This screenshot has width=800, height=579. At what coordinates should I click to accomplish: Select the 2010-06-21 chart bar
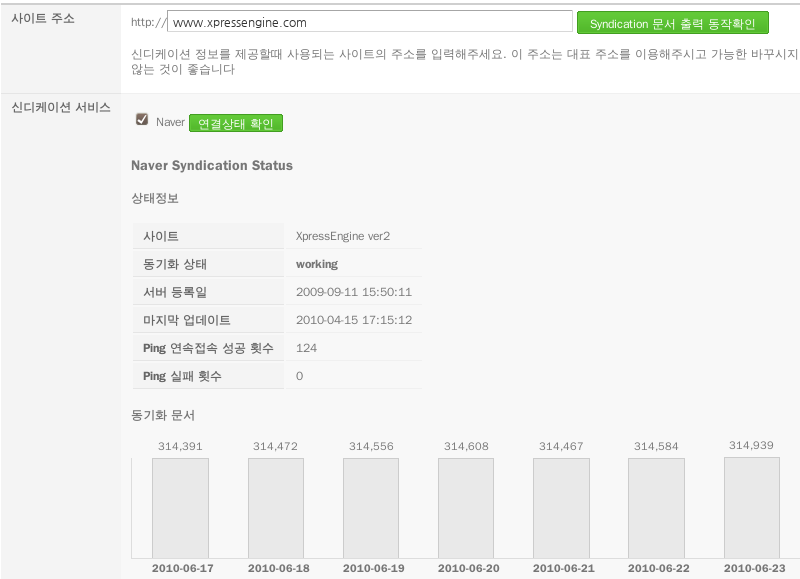(x=561, y=507)
